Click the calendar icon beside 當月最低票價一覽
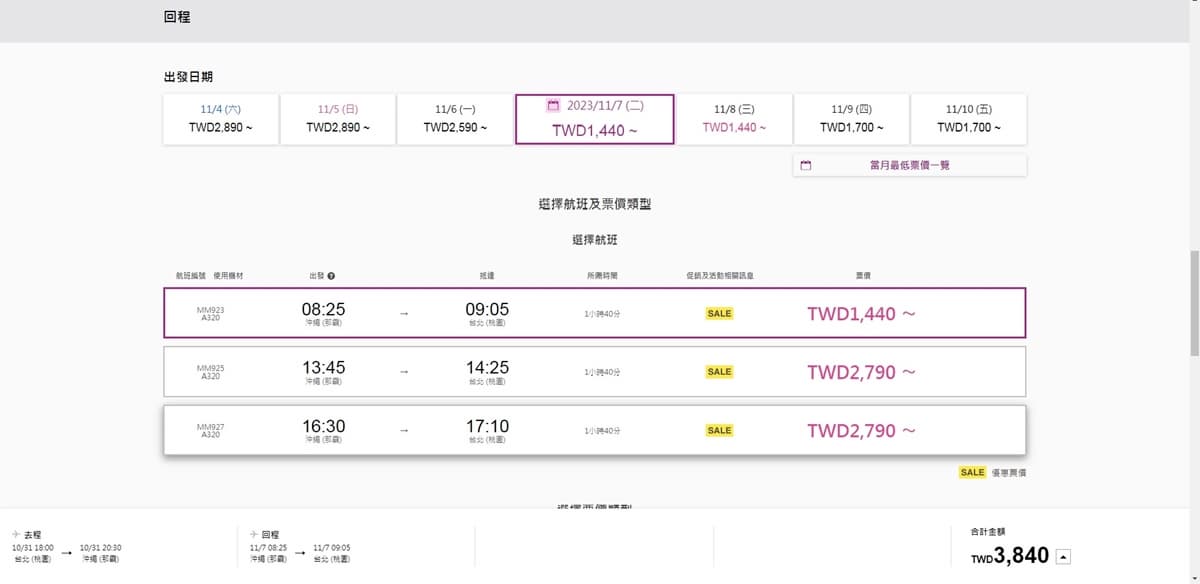 807,165
